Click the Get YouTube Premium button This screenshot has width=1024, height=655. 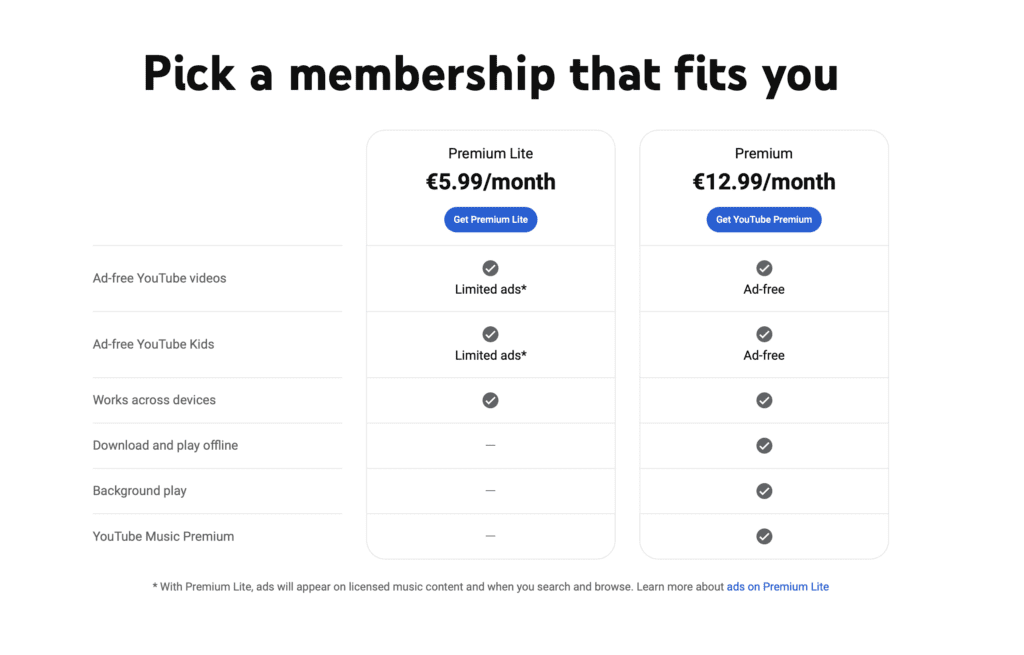point(763,219)
